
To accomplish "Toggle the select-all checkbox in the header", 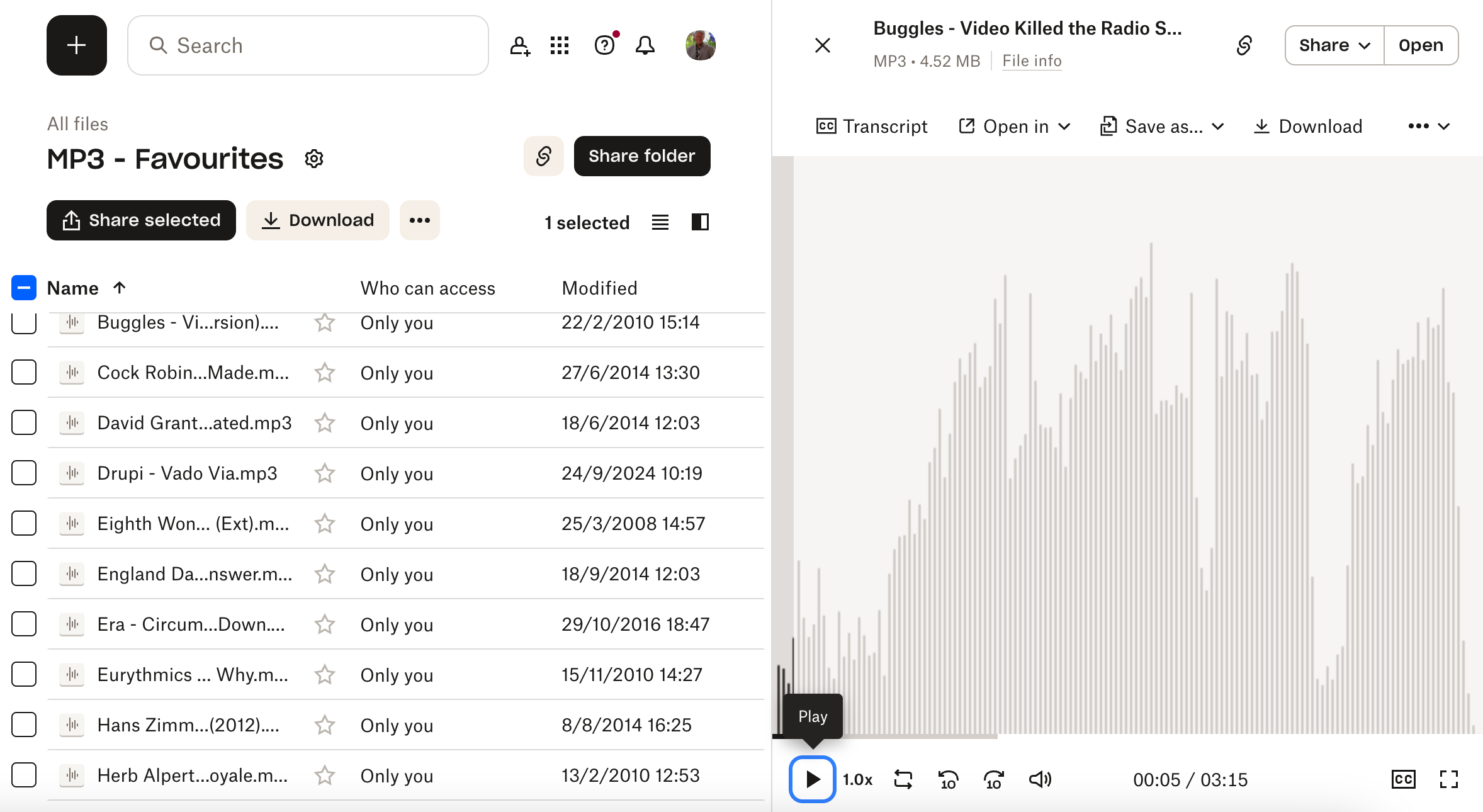I will 24,288.
